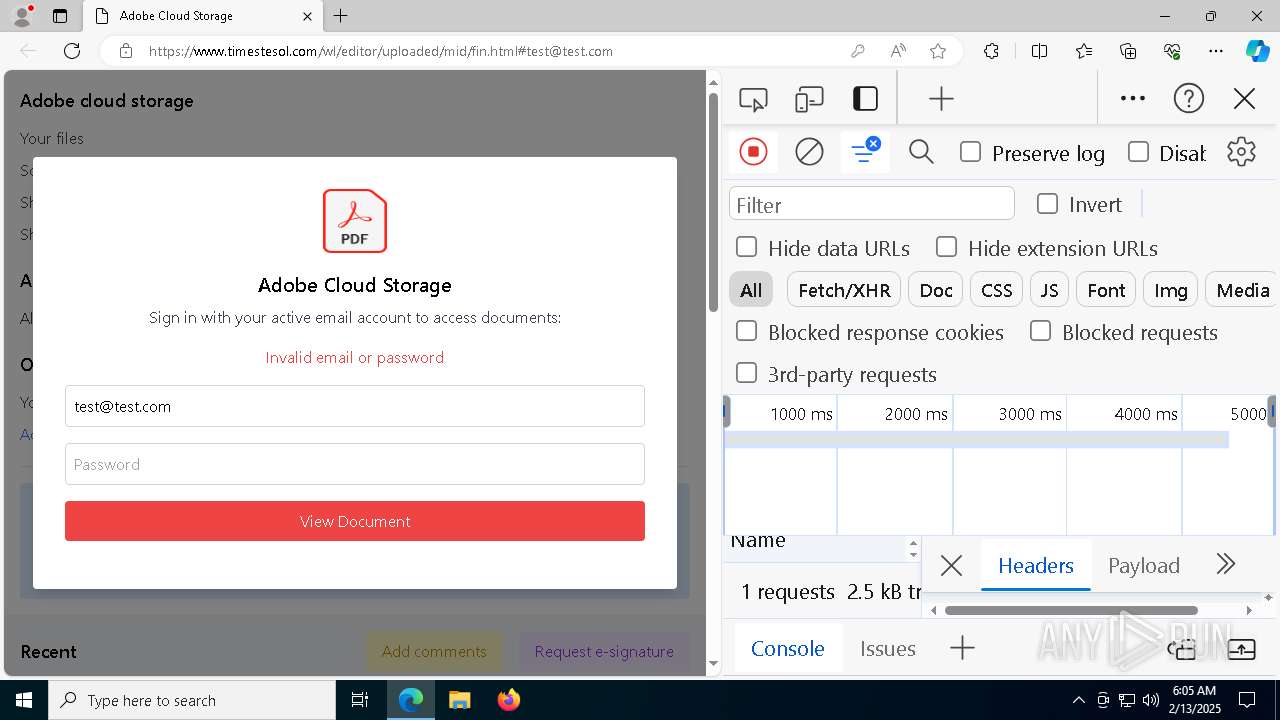Click the Password input field
This screenshot has height=720, width=1280.
click(355, 464)
